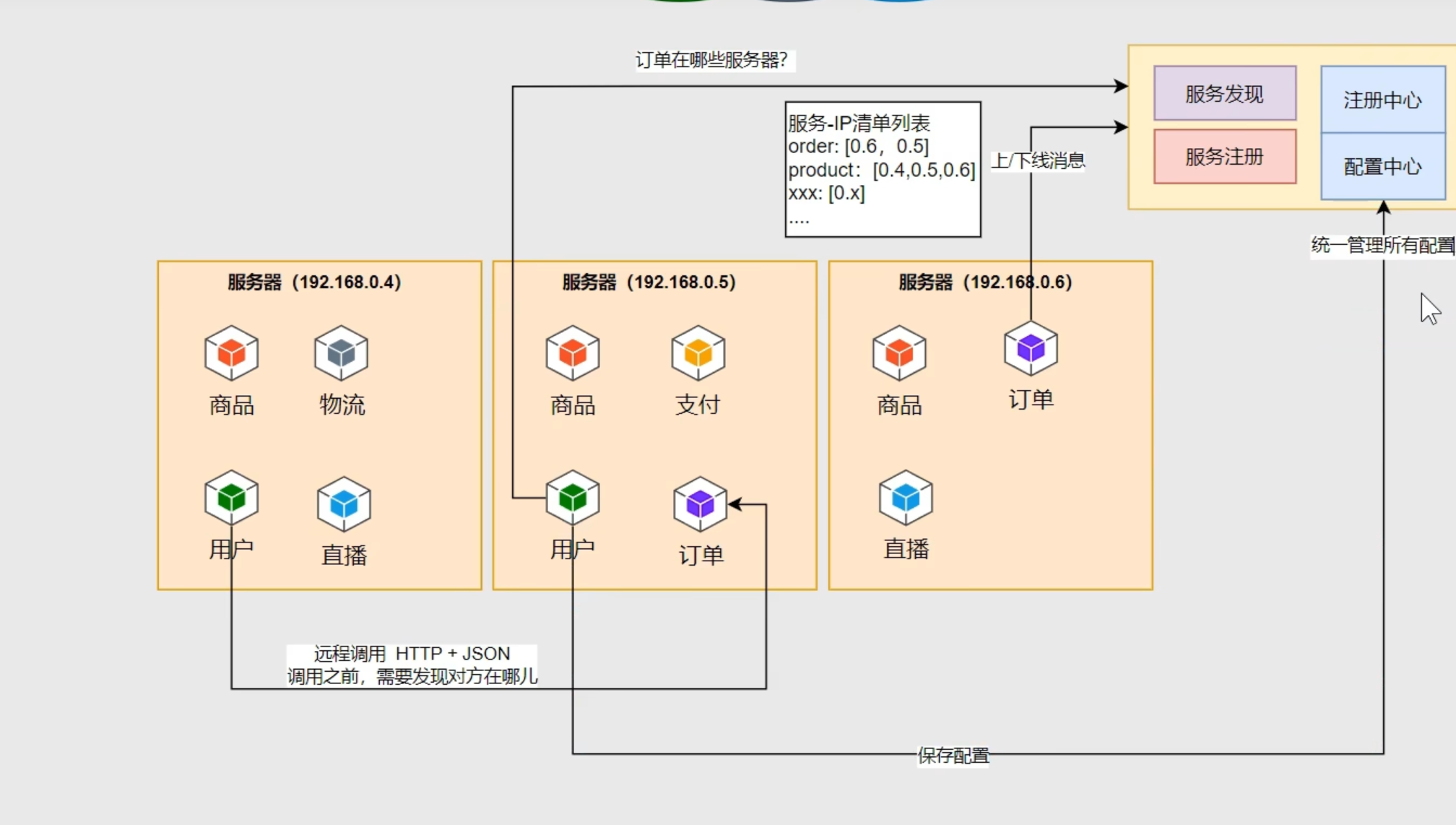Select 商品 red cube in server 192.168.0.5
This screenshot has height=825, width=1456.
tap(573, 353)
